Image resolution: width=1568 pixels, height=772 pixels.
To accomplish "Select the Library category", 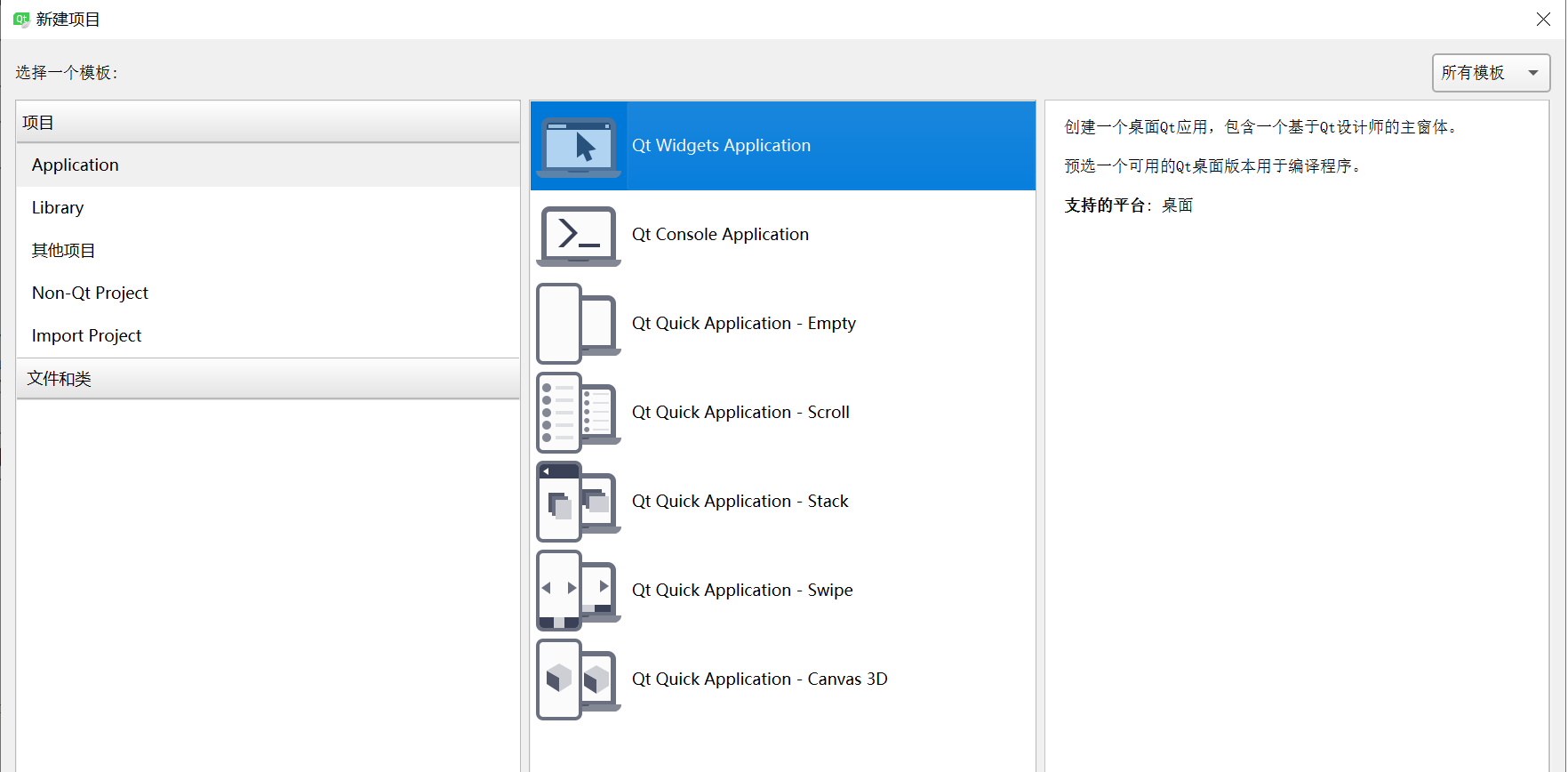I will 268,208.
